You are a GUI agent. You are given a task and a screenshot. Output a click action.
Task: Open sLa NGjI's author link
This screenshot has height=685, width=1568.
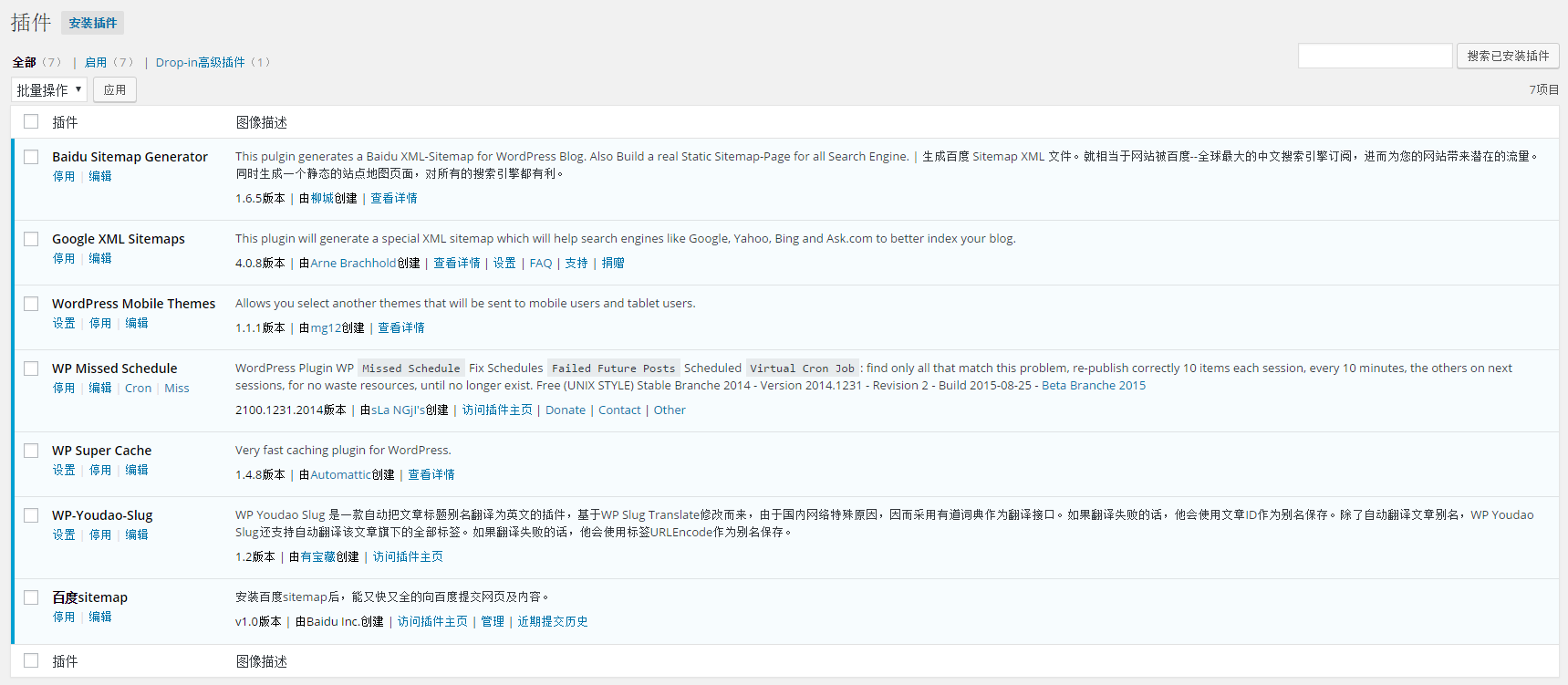pos(398,410)
